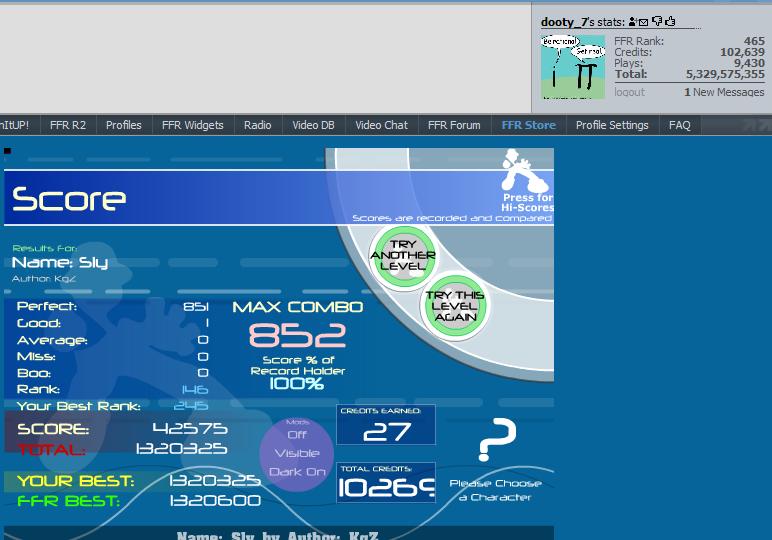Toggle the Mods circle showing Dark On
The height and width of the screenshot is (540, 772).
[297, 453]
